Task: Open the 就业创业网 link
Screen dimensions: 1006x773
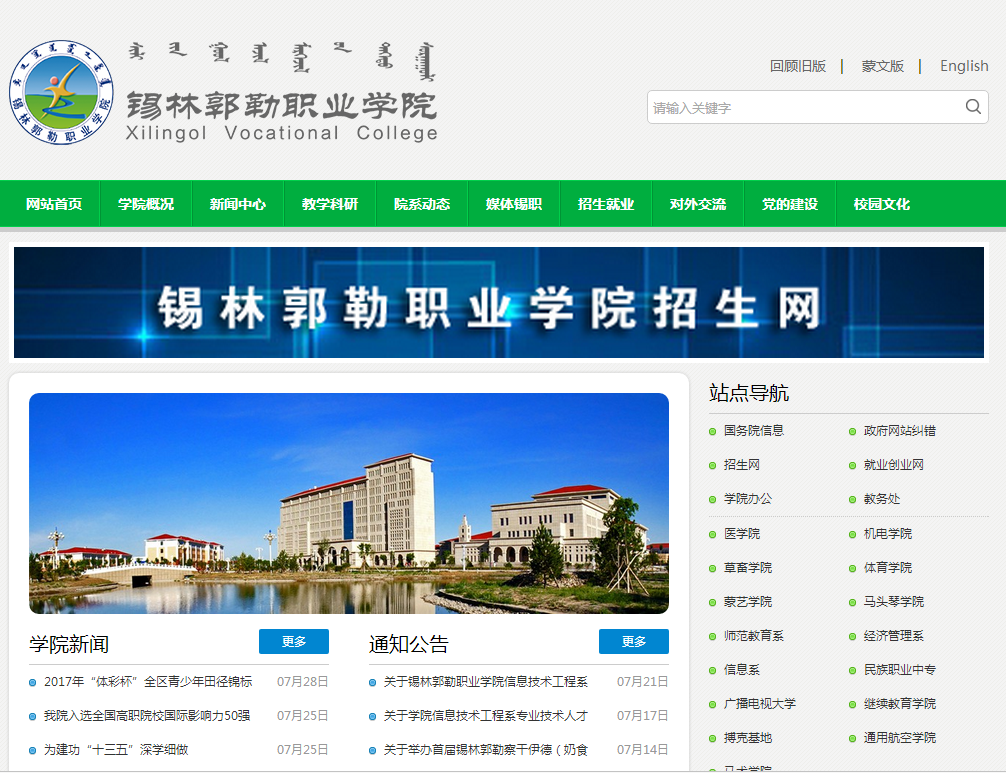Action: 894,465
